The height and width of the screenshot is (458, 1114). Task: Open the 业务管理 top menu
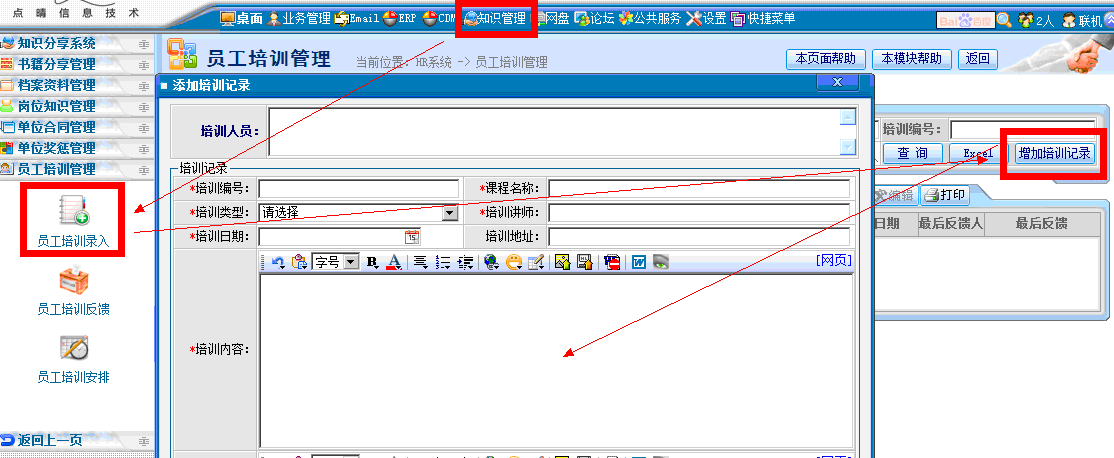click(297, 18)
